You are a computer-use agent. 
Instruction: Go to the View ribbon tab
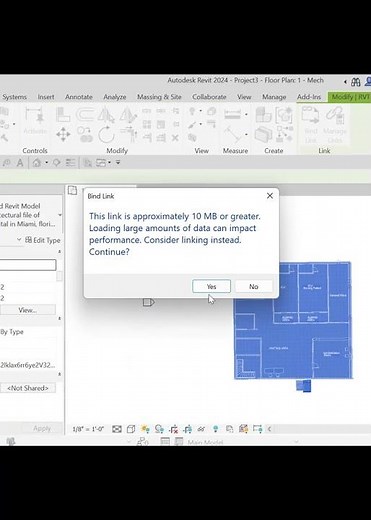click(244, 97)
